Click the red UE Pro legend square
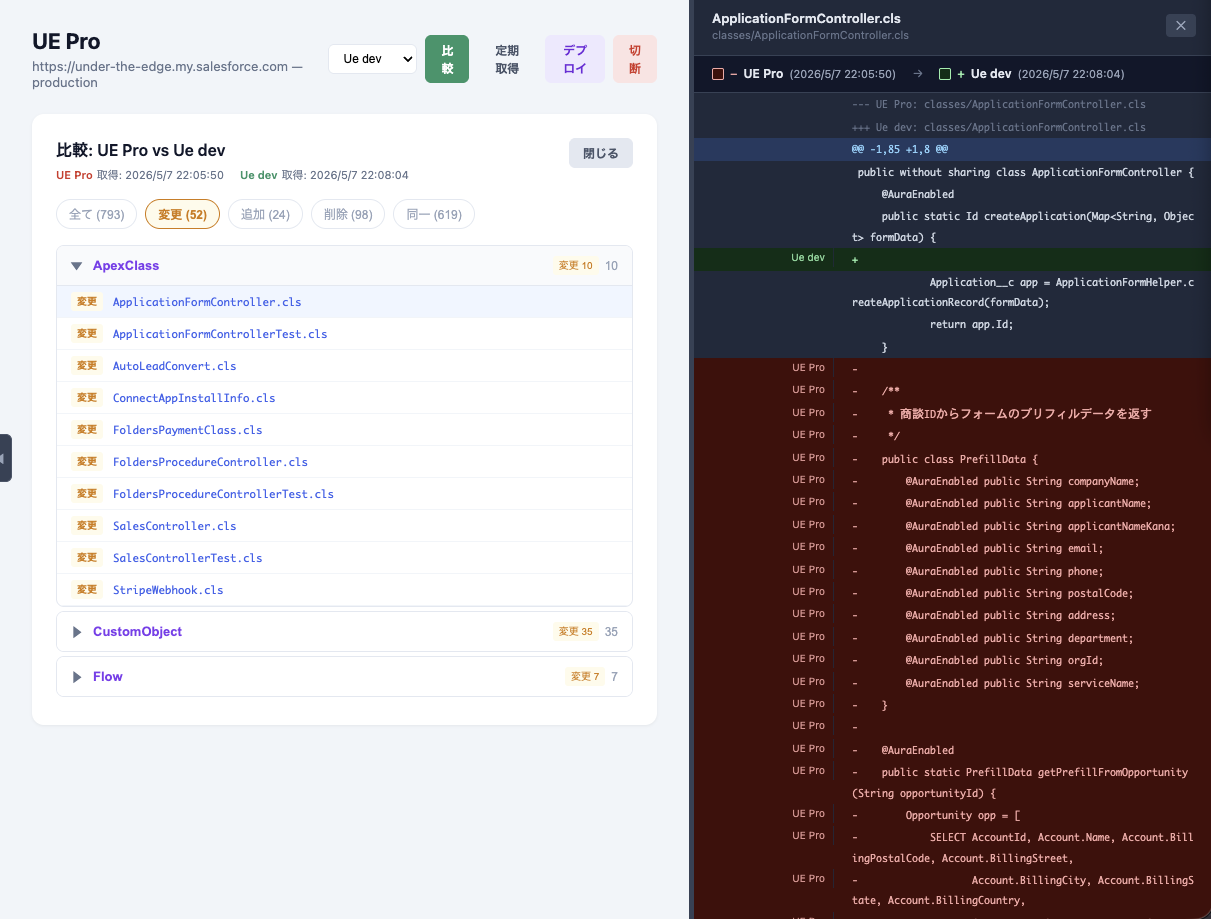1211x919 pixels. [718, 74]
